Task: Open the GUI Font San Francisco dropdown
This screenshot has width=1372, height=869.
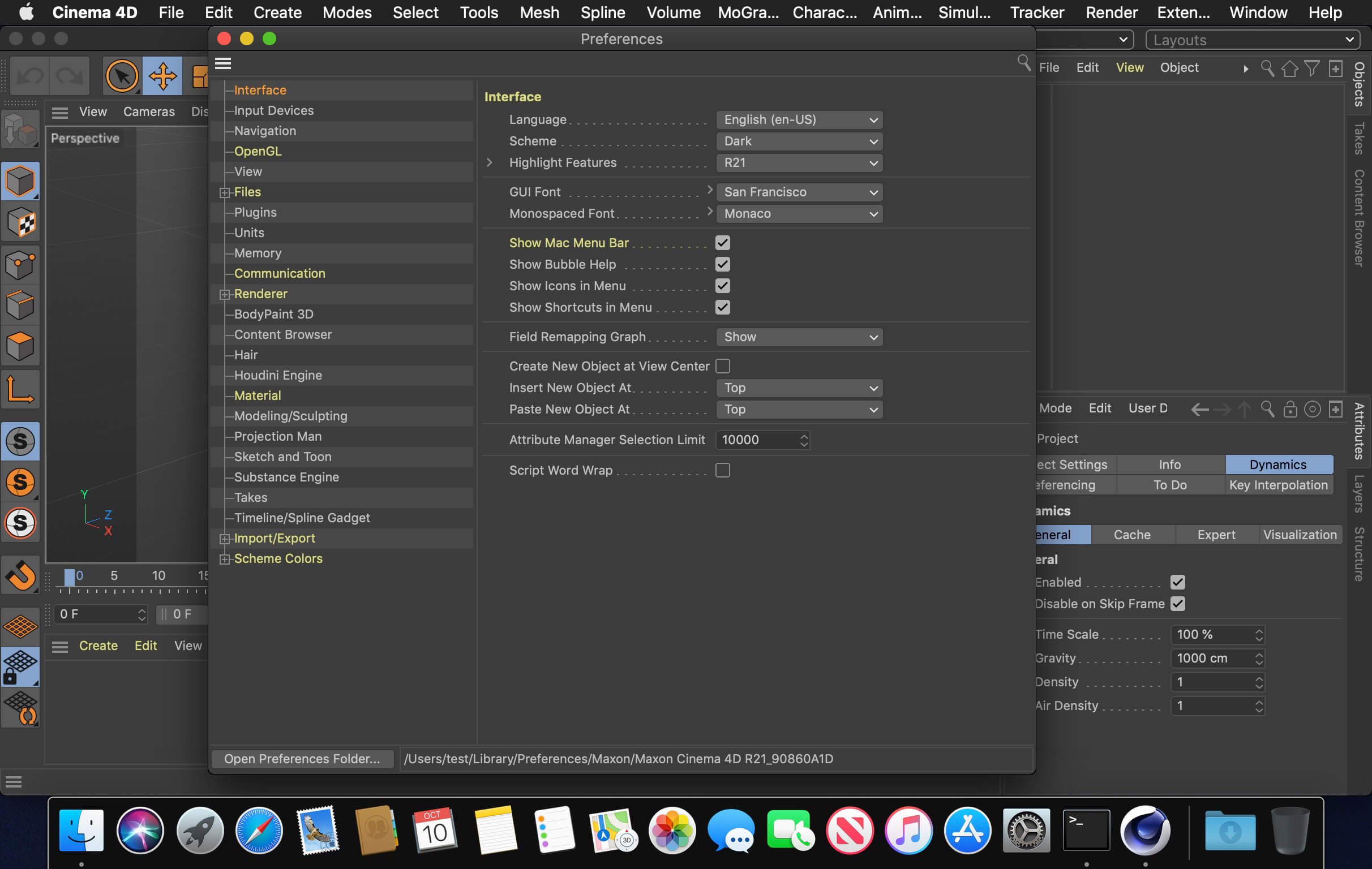Action: coord(799,192)
